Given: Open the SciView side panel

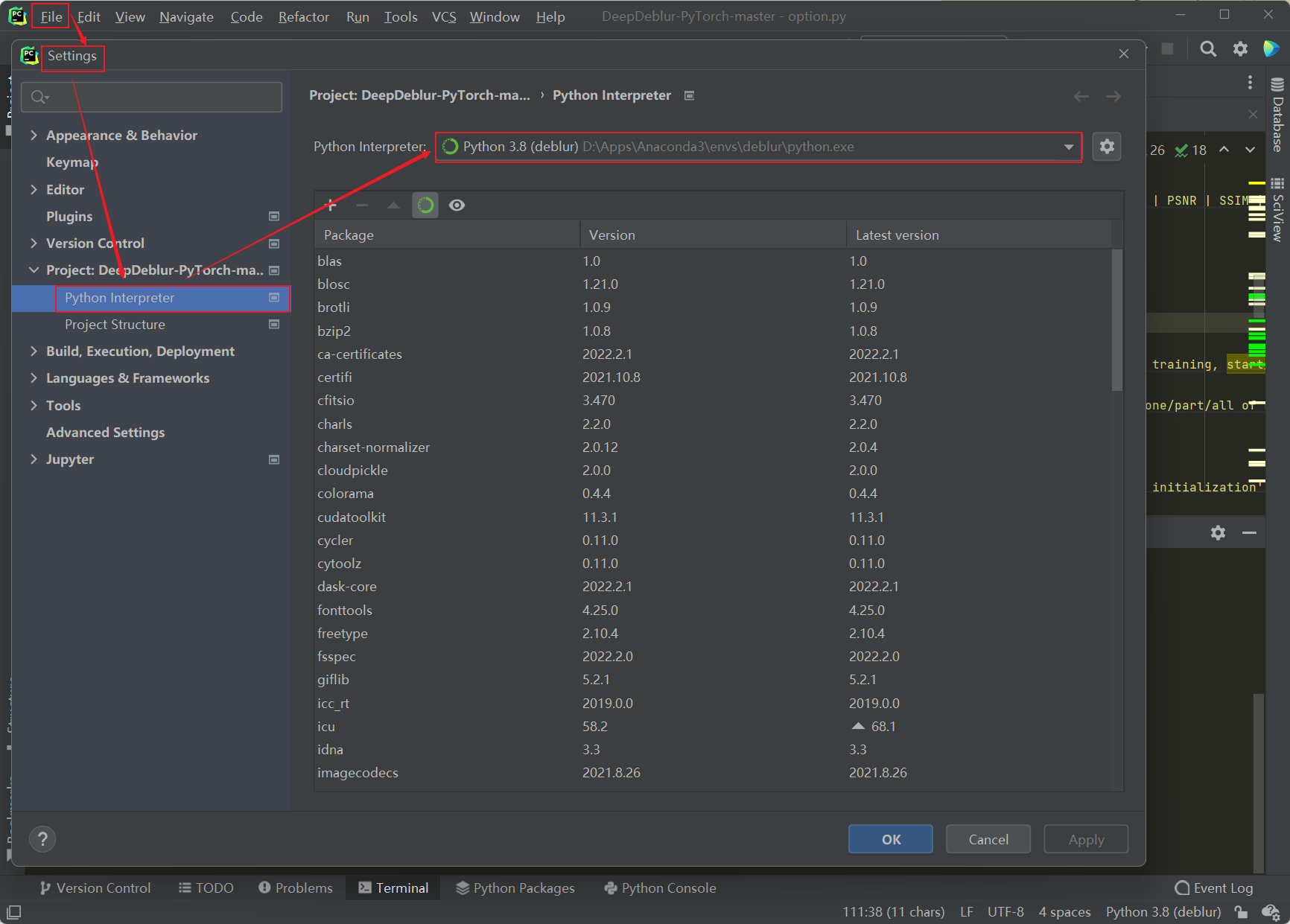Looking at the screenshot, I should pyautogui.click(x=1277, y=209).
